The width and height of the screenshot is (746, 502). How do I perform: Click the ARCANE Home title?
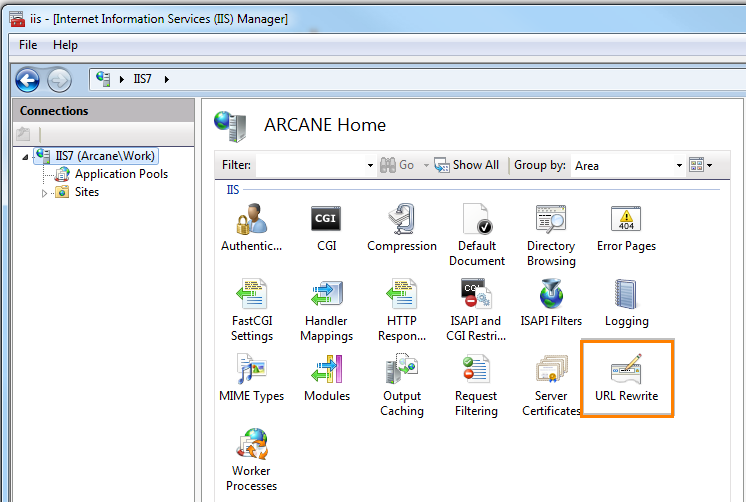325,125
